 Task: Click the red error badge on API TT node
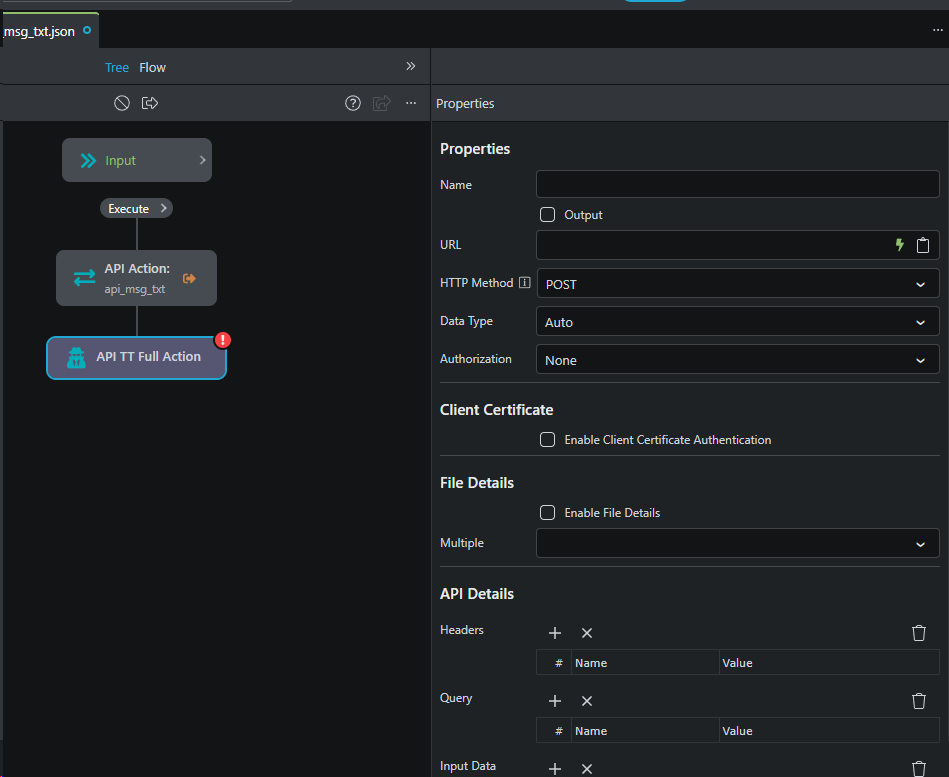(223, 340)
